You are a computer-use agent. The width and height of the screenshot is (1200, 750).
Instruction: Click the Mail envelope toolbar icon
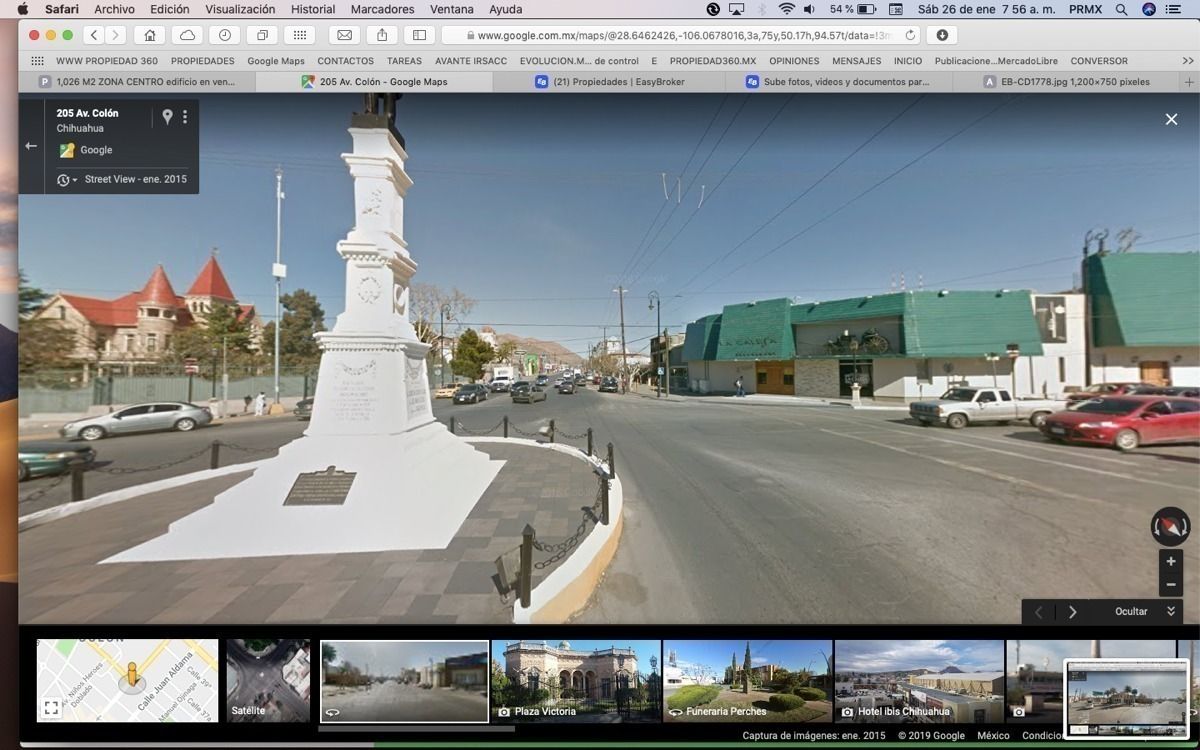344,35
